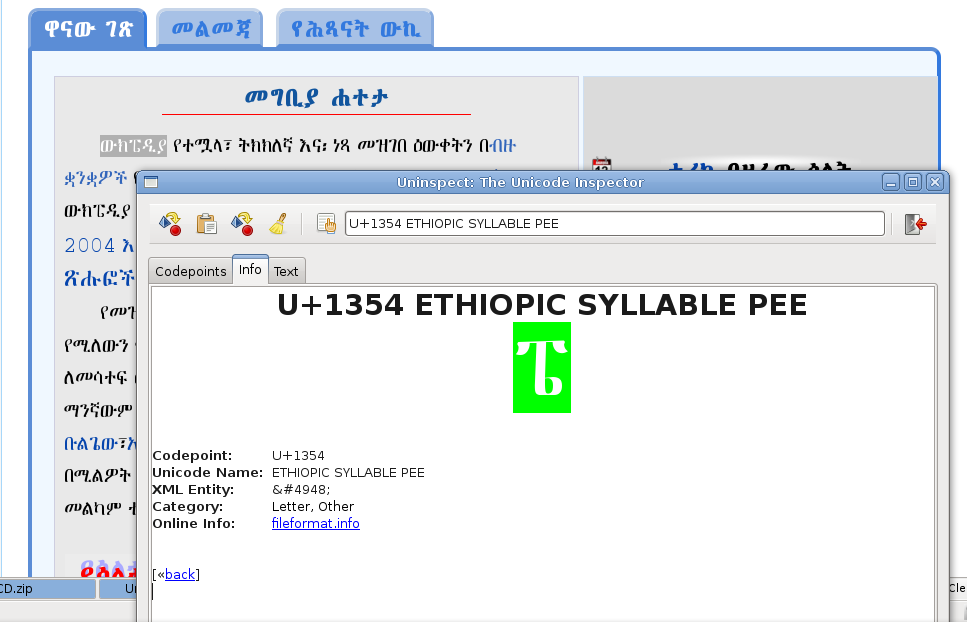The height and width of the screenshot is (622, 967).
Task: Click the Unicode Name value ETHIOPIC SYLLABLE PEE
Action: (x=348, y=473)
